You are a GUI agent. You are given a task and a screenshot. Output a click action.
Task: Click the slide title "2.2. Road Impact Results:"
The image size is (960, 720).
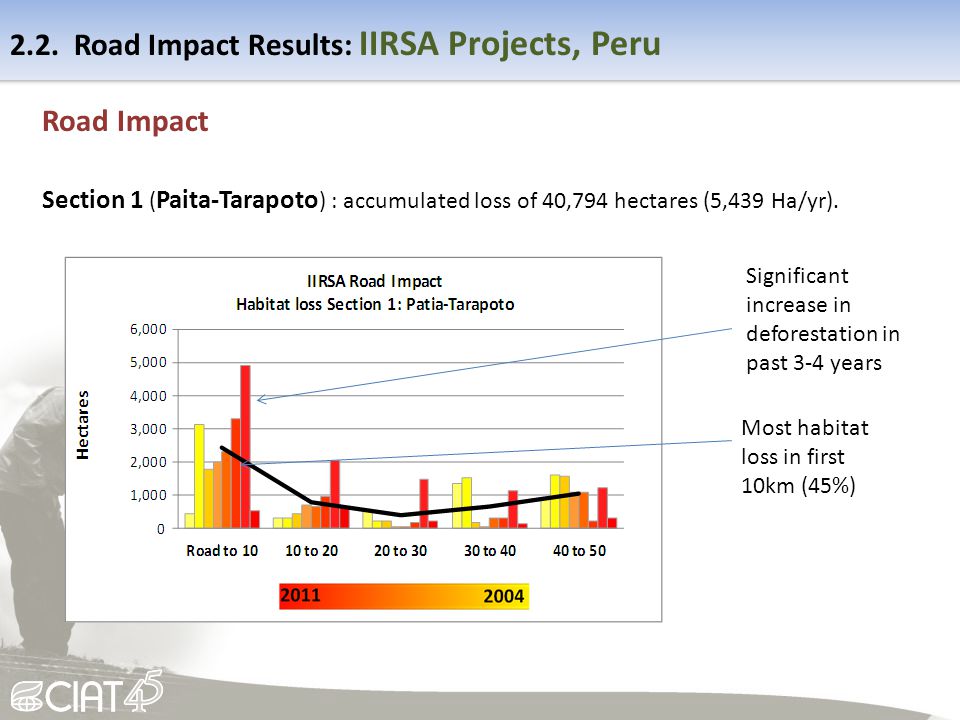click(x=181, y=45)
